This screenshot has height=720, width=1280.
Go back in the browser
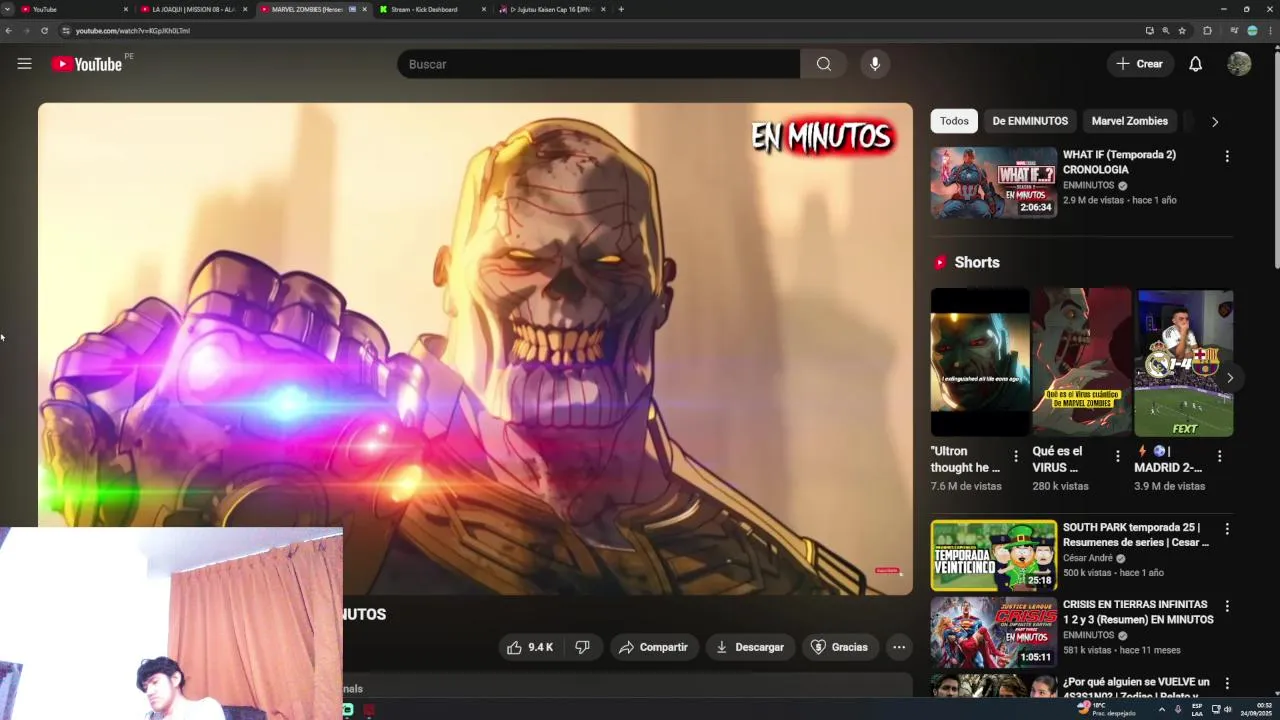[x=8, y=31]
